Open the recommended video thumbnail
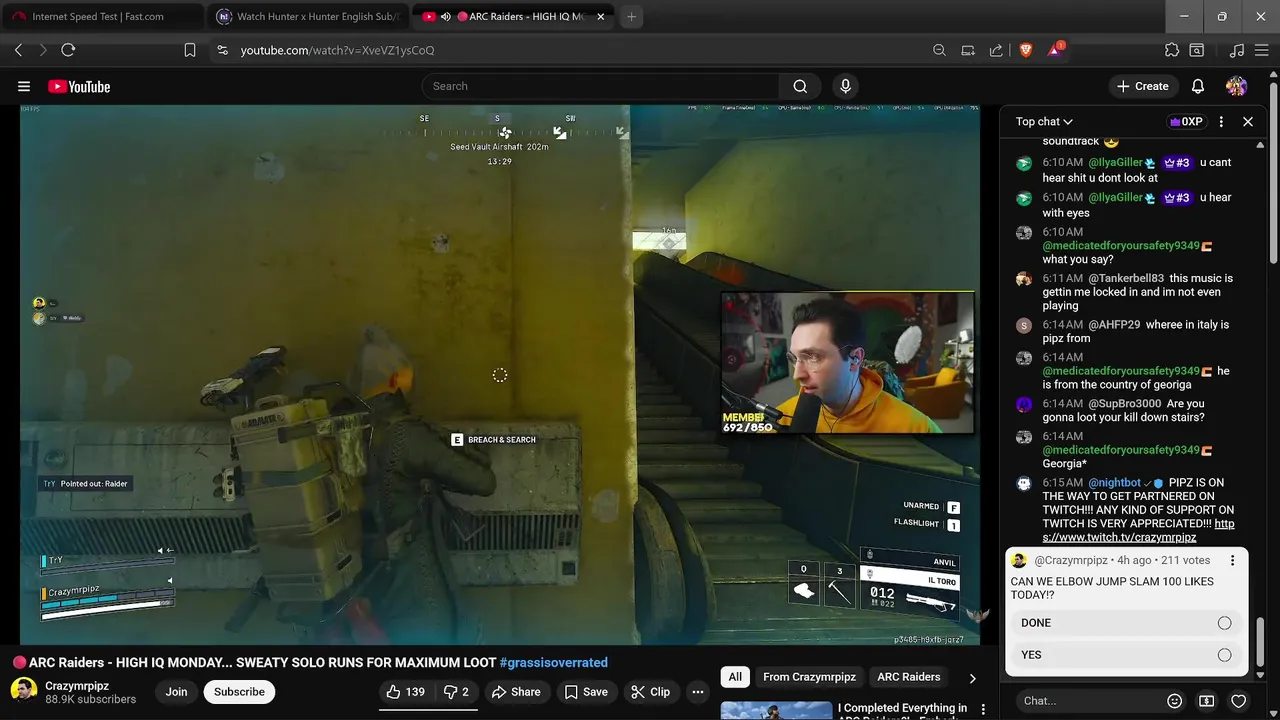The height and width of the screenshot is (720, 1280). pyautogui.click(x=776, y=710)
